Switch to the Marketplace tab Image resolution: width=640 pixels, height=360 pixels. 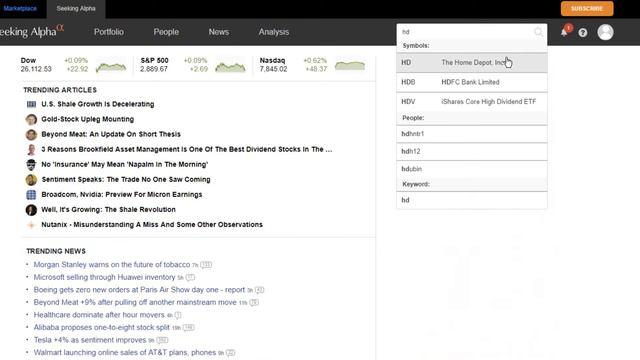click(20, 8)
